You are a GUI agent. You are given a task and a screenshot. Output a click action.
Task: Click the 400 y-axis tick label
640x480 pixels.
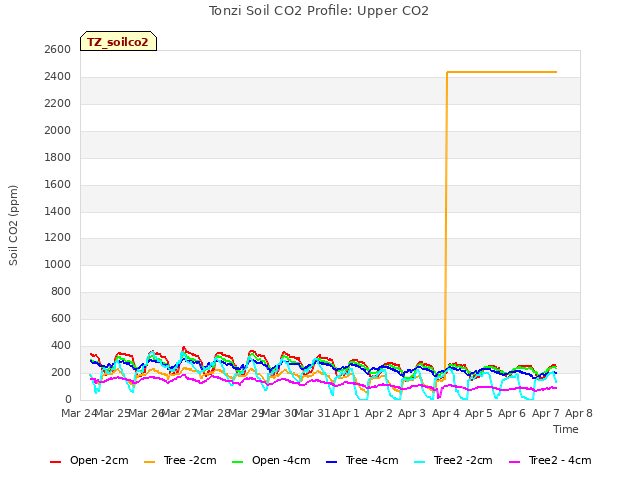[x=61, y=346]
